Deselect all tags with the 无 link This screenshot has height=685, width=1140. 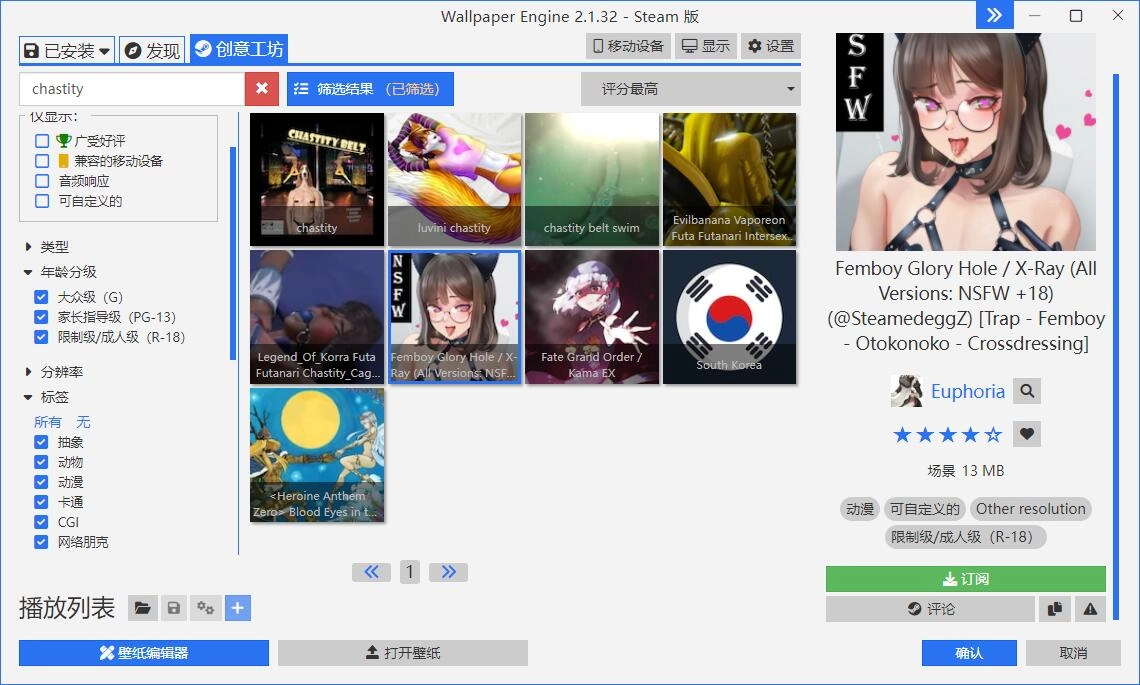84,422
